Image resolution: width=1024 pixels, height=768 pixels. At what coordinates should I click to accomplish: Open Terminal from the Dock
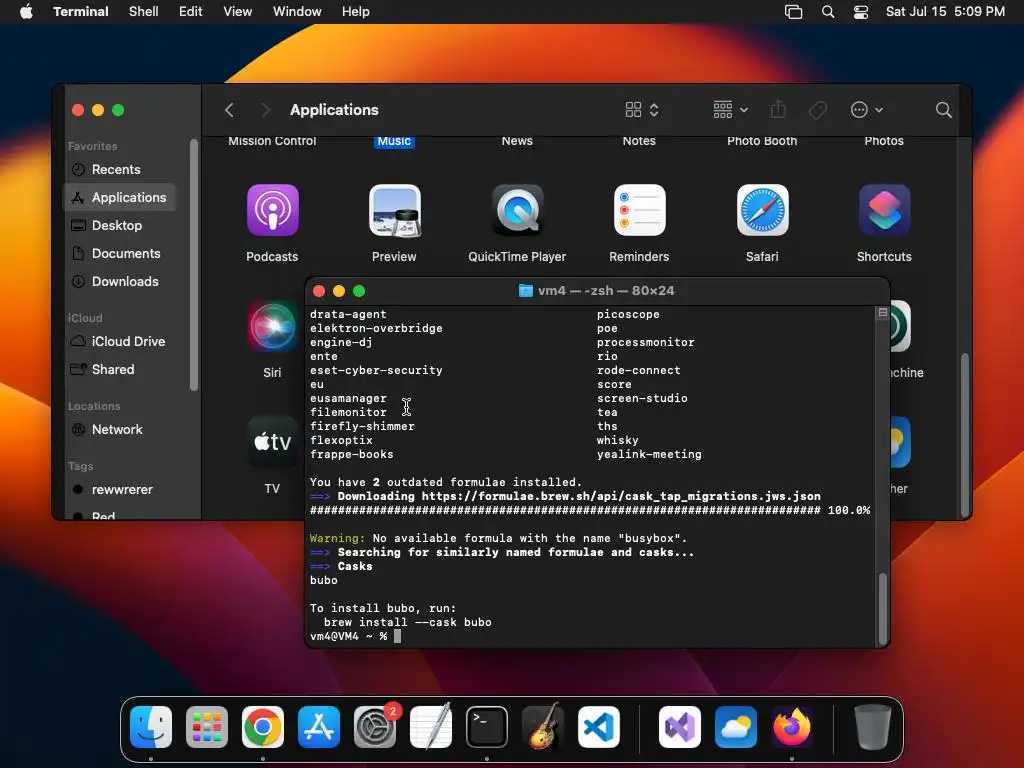pyautogui.click(x=487, y=727)
